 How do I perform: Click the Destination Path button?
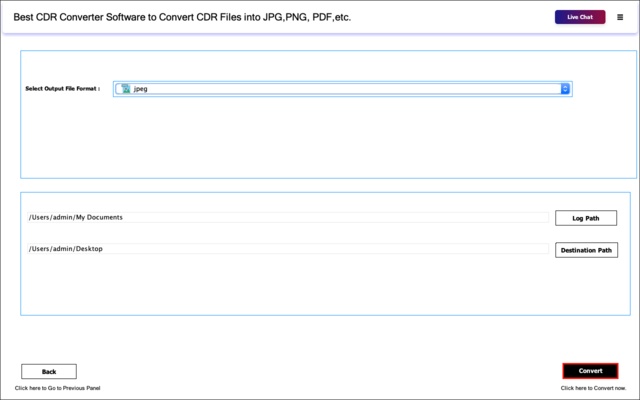pos(586,250)
